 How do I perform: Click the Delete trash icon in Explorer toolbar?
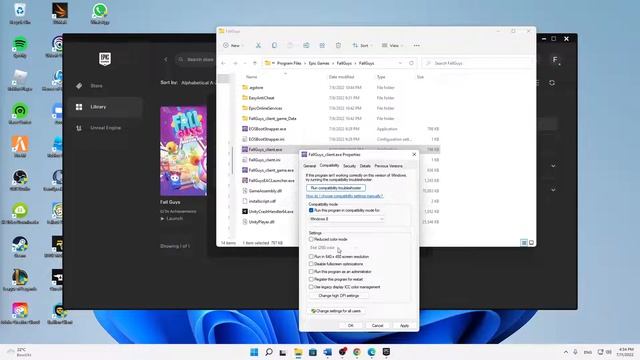tap(338, 45)
